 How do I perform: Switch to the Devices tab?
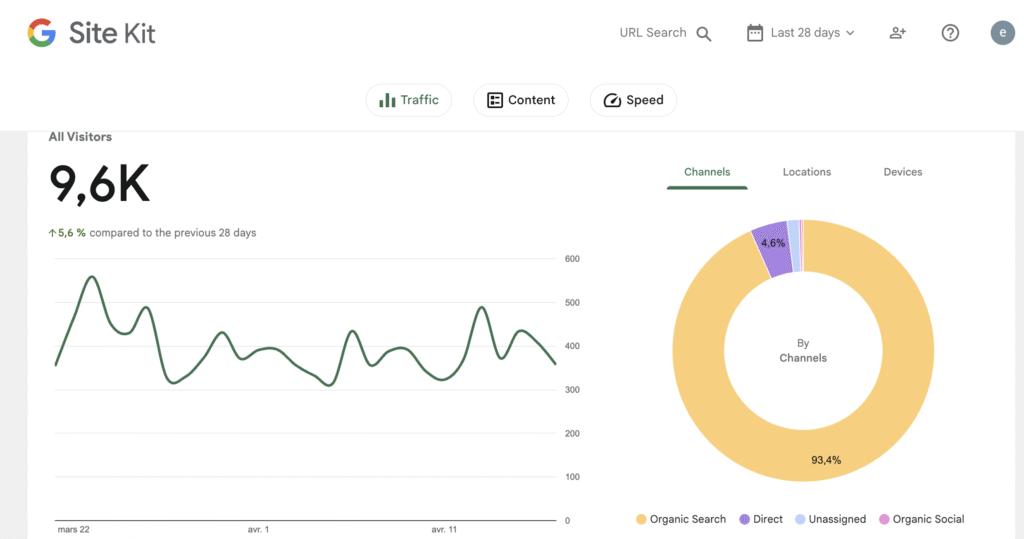pyautogui.click(x=902, y=172)
